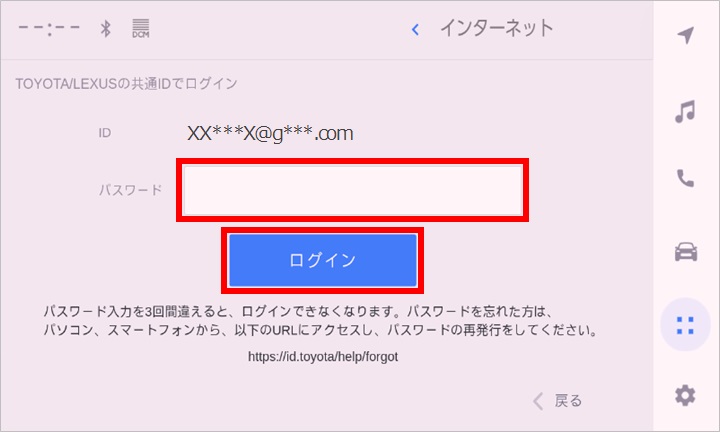Image resolution: width=720 pixels, height=432 pixels.
Task: Focus the パスワード input field
Action: pos(352,190)
